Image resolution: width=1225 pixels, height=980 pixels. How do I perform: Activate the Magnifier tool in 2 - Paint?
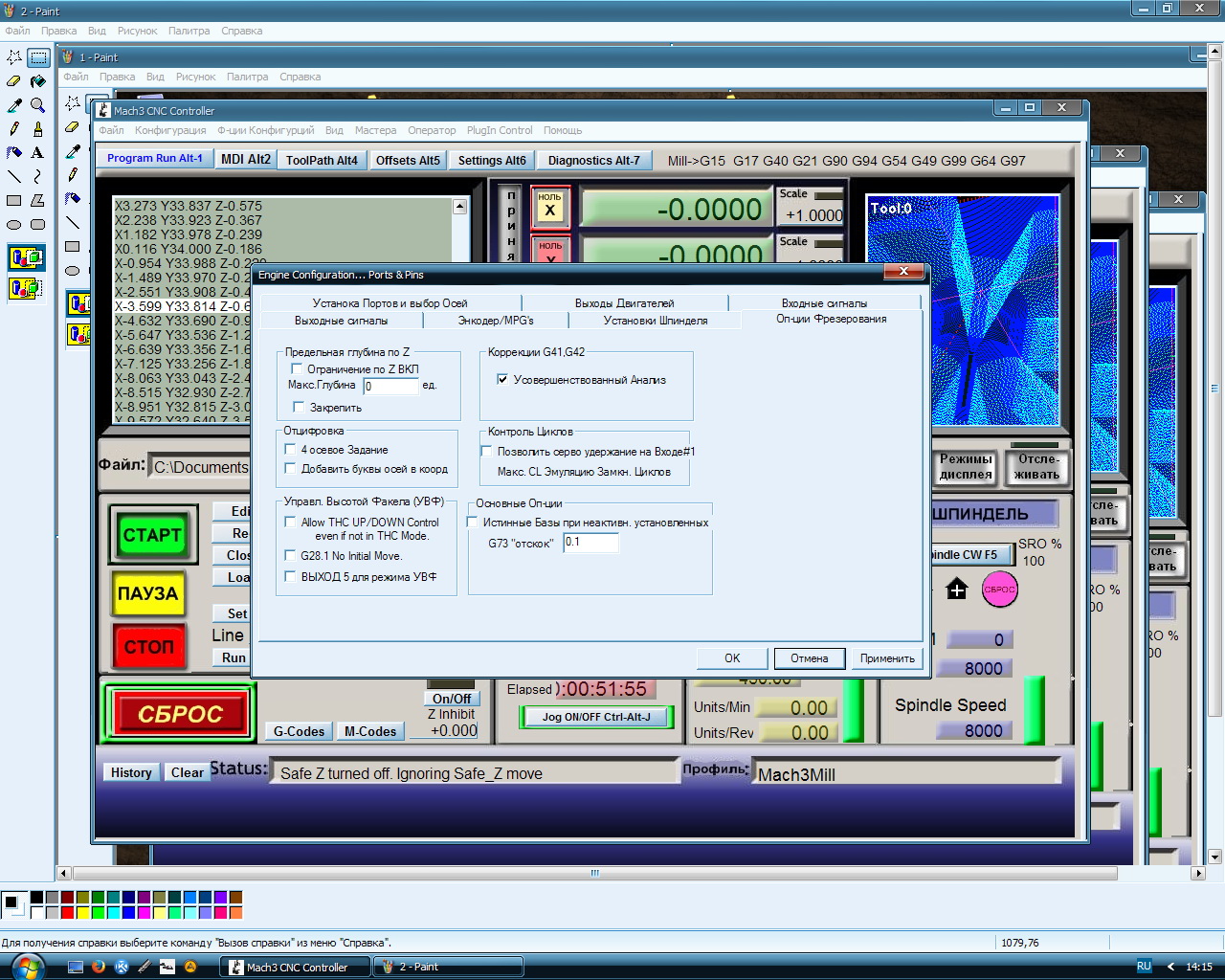pos(37,105)
